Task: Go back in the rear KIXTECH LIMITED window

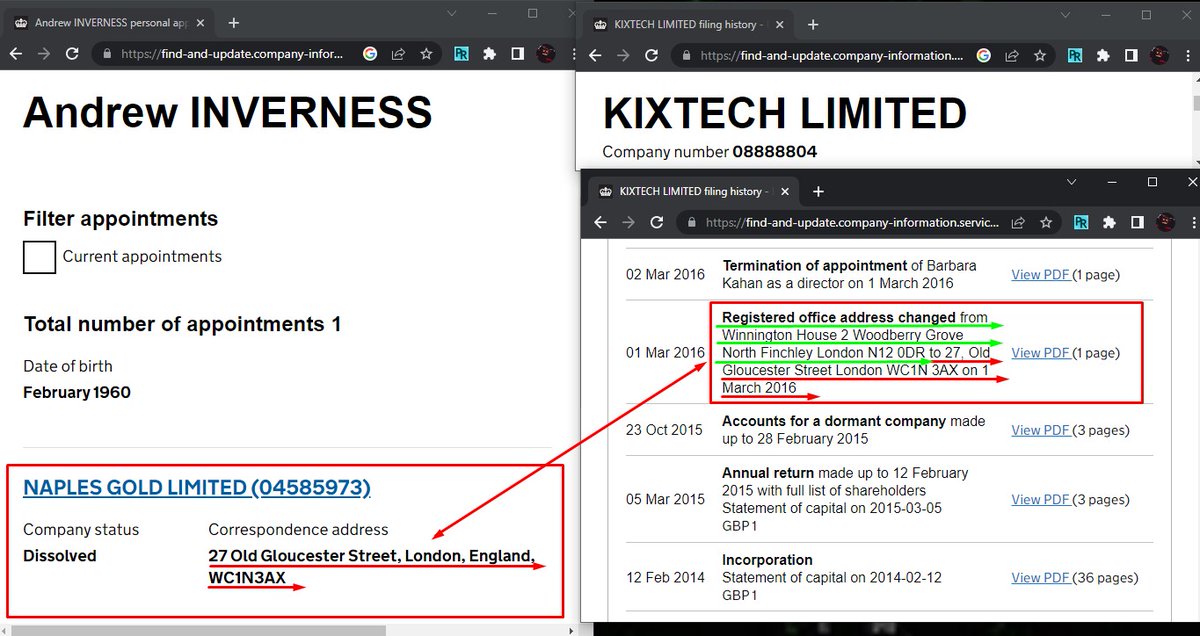Action: 597,56
